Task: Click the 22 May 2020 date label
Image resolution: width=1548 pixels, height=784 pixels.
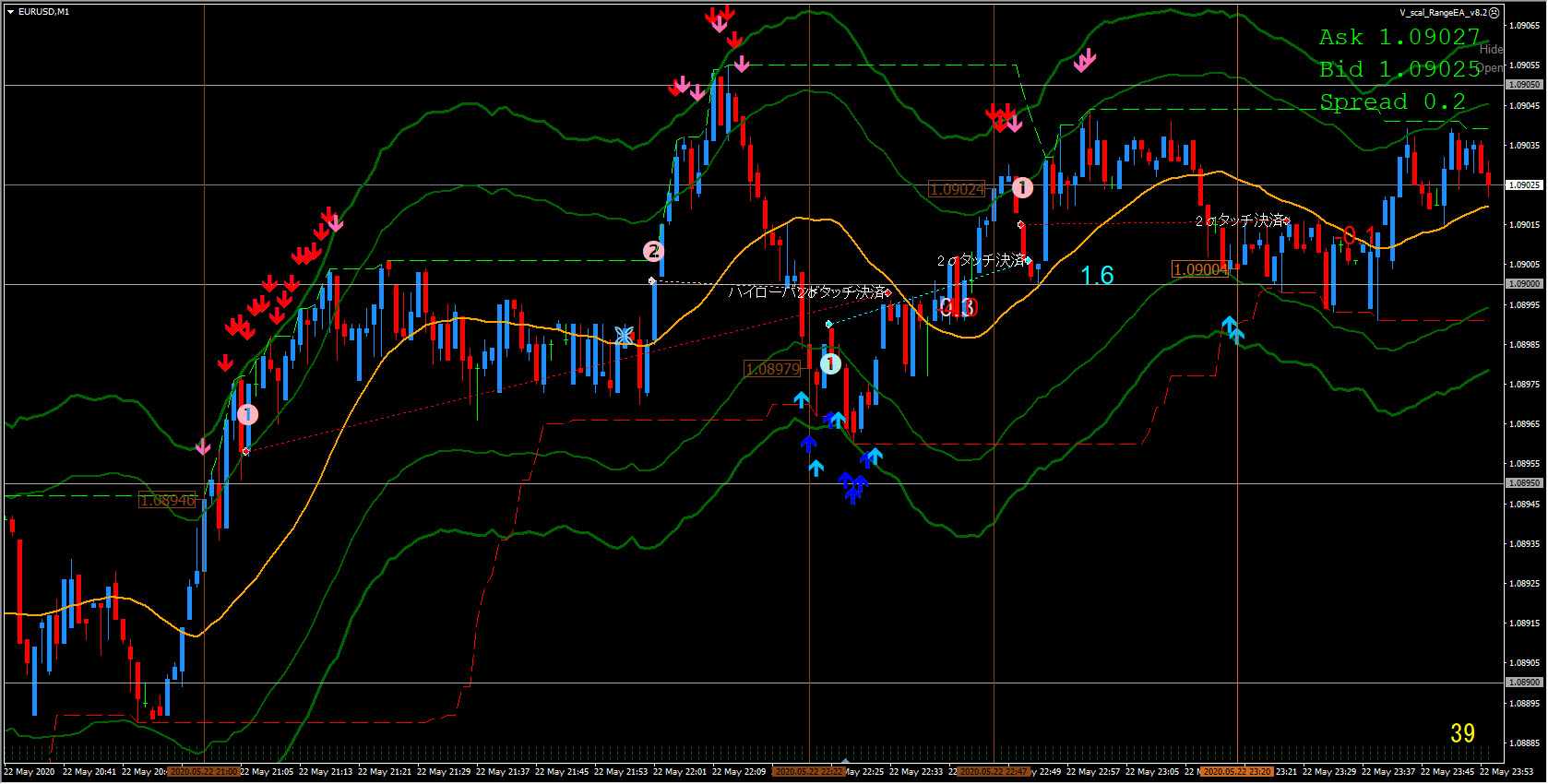Action: point(30,772)
